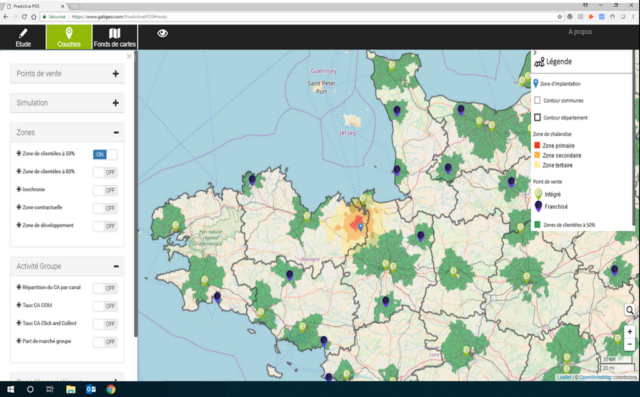Click the eye visibility icon in top bar
Screen dimensions: 640x397
(162, 33)
